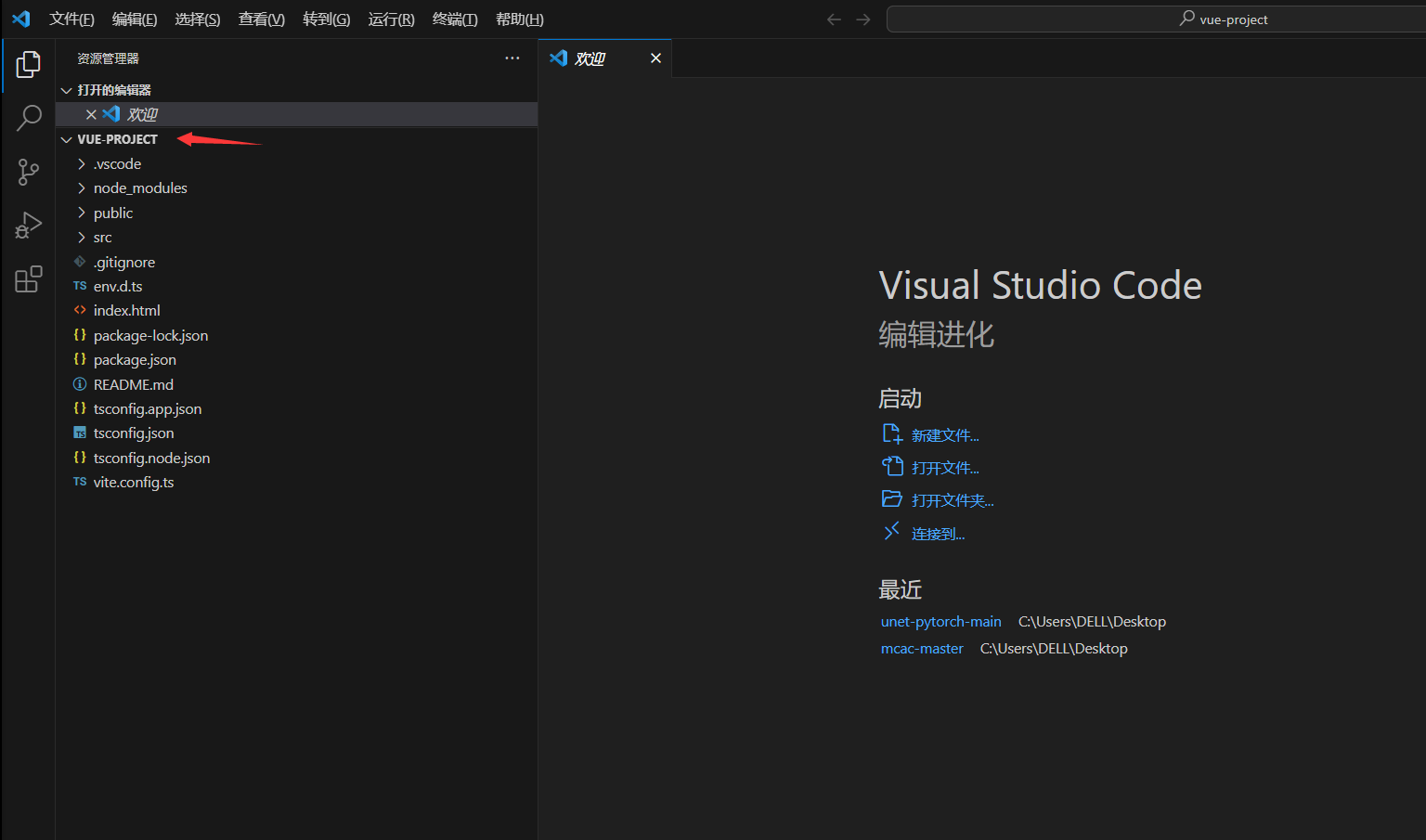Click the vue-project command center search box
The width and height of the screenshot is (1426, 840).
1157,19
